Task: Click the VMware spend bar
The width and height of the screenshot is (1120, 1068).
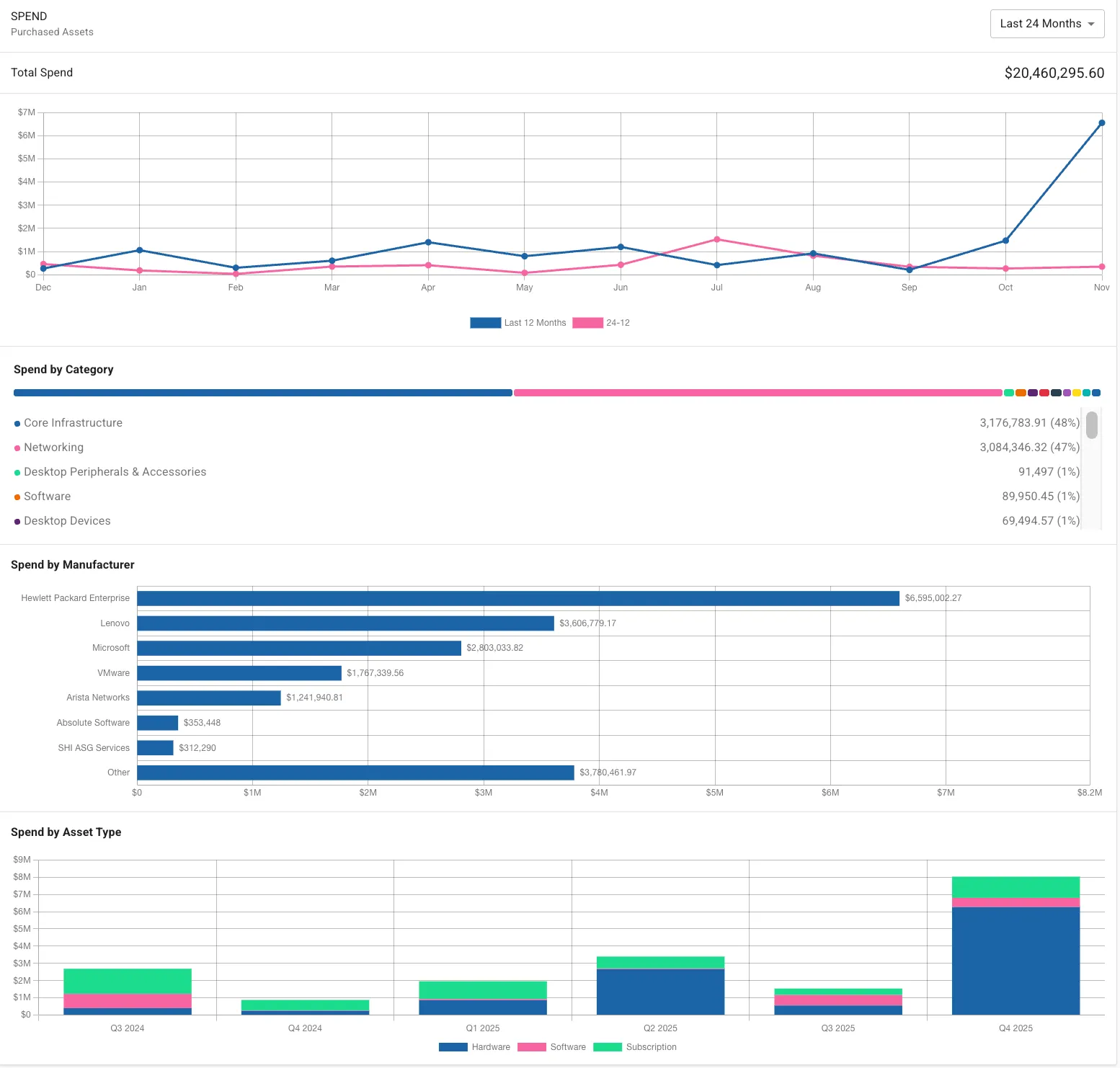Action: tap(239, 673)
